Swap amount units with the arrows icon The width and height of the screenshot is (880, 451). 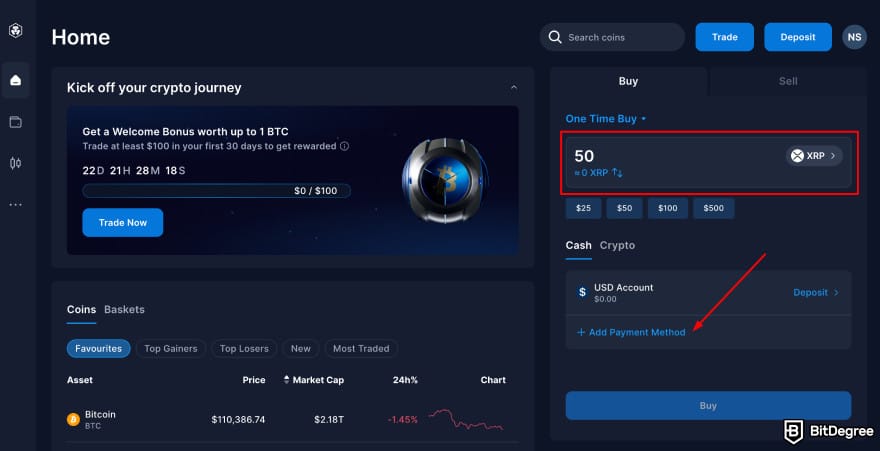(617, 173)
